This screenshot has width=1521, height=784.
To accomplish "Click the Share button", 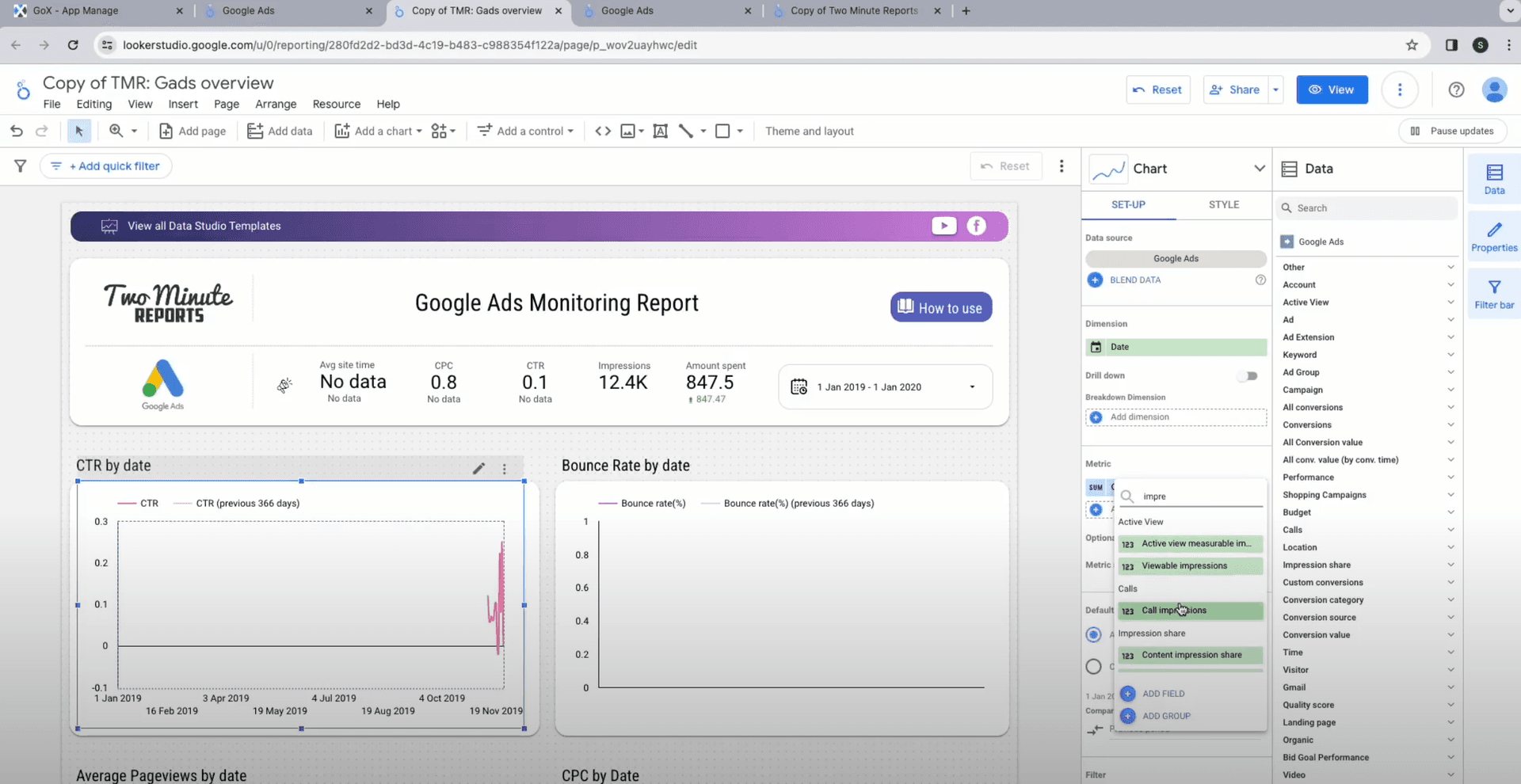I will (1235, 89).
